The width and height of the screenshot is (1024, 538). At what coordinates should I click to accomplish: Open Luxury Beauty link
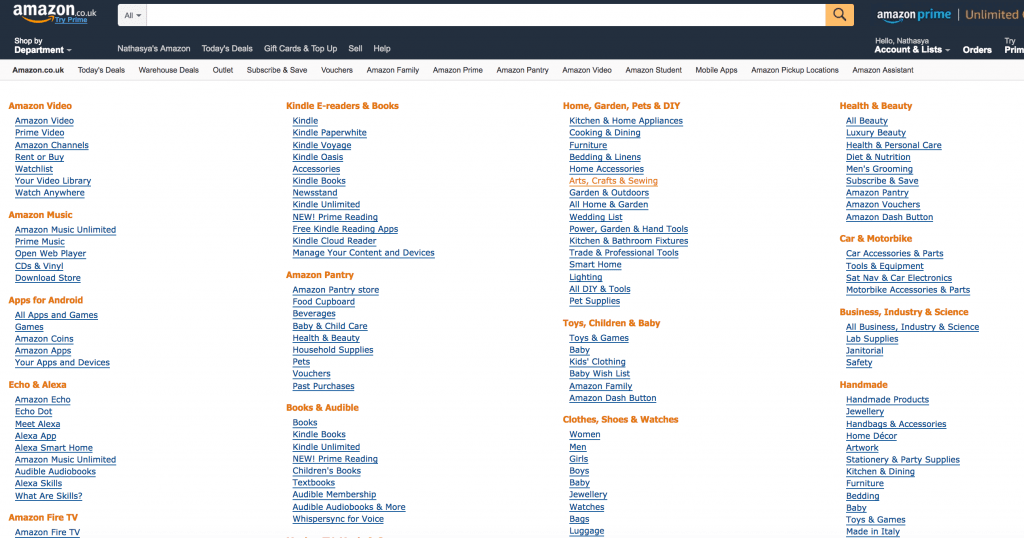876,133
